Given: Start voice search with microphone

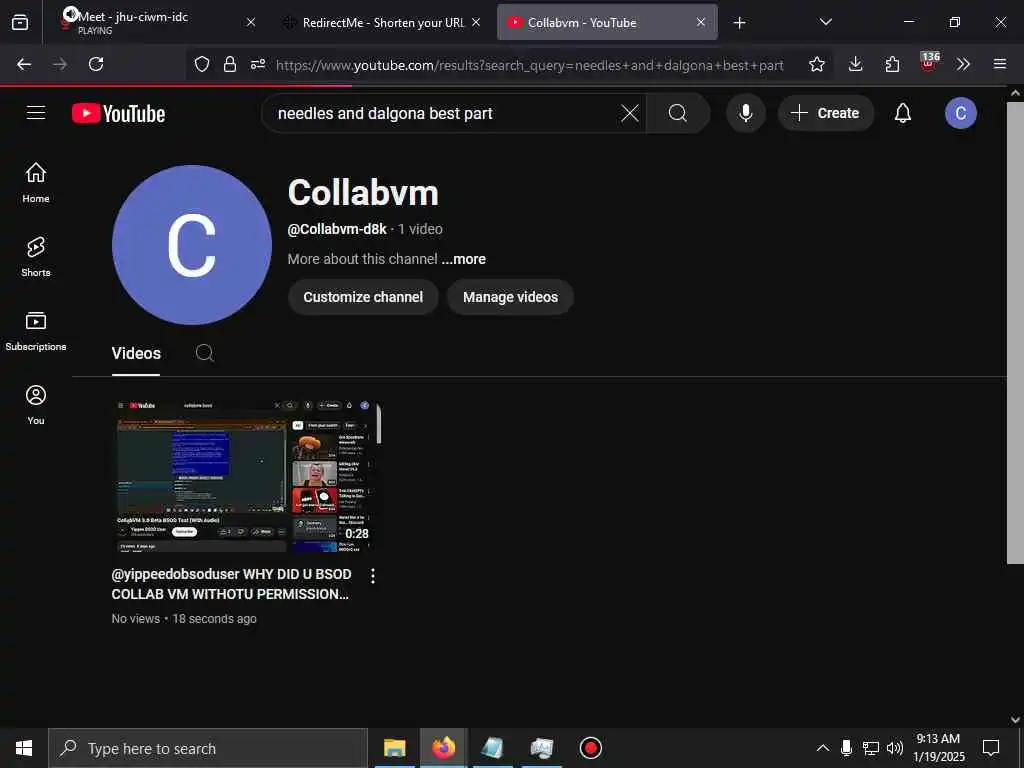Looking at the screenshot, I should tap(745, 113).
